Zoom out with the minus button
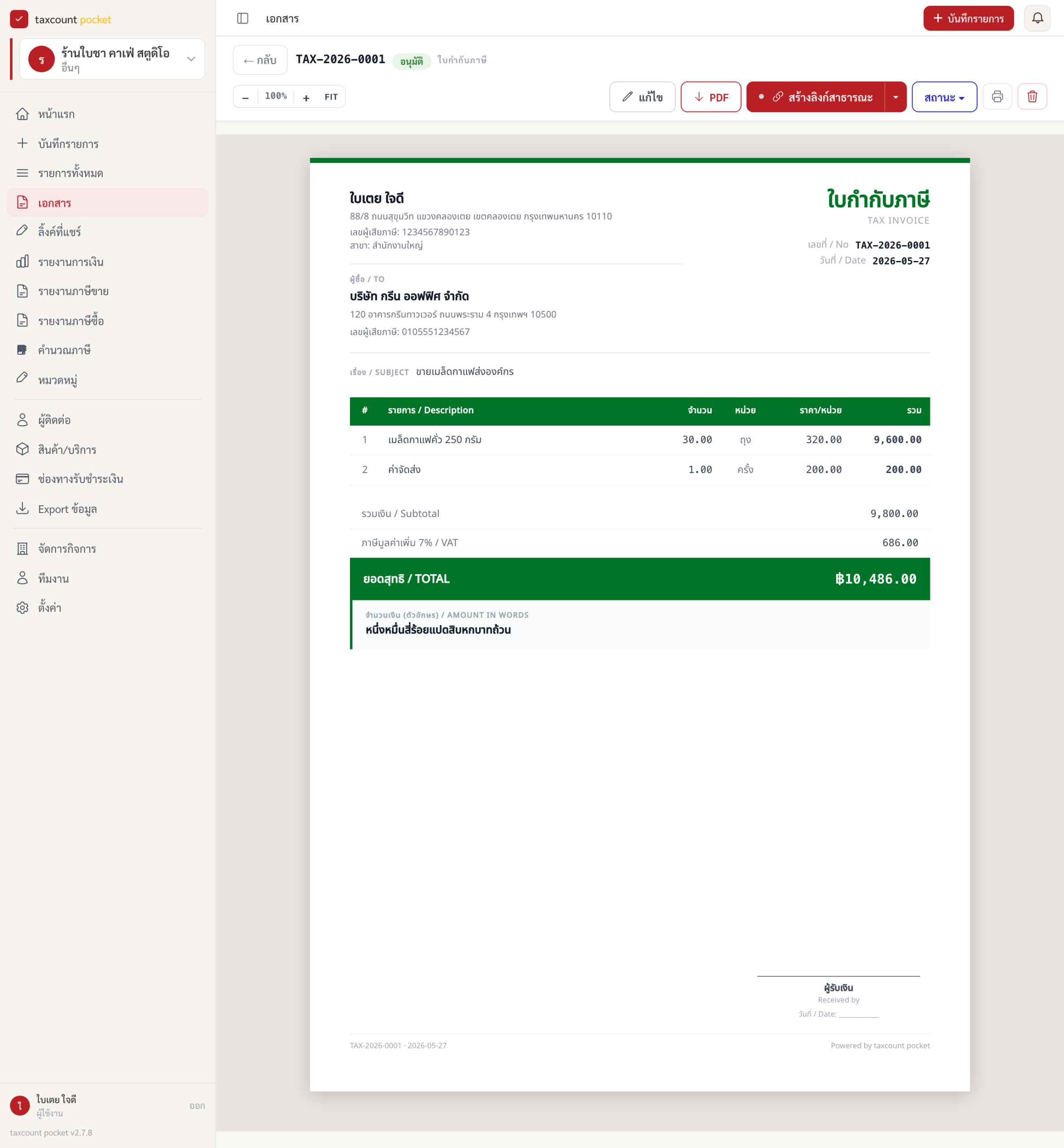 246,97
